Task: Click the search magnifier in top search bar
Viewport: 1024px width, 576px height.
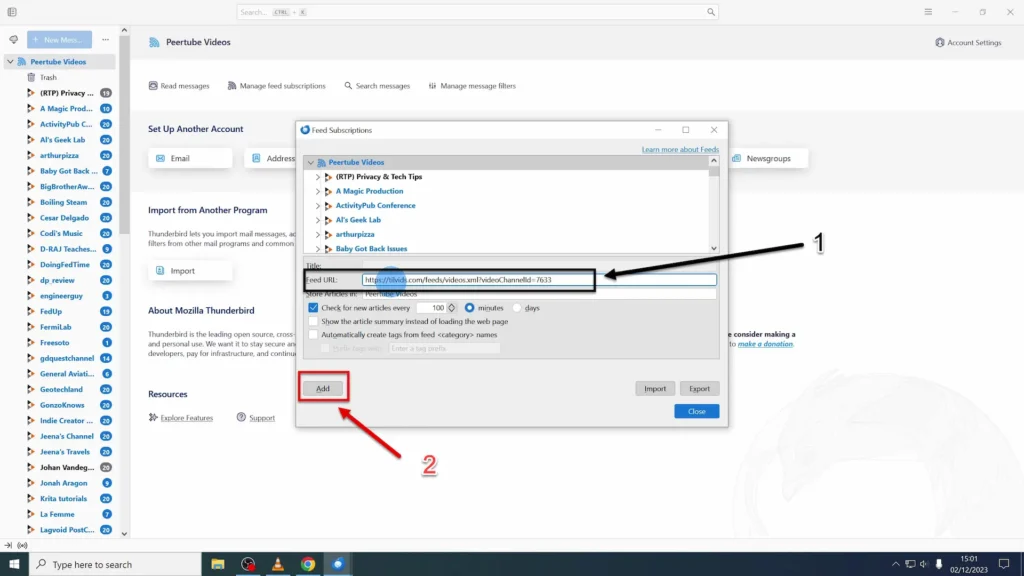Action: coord(711,12)
